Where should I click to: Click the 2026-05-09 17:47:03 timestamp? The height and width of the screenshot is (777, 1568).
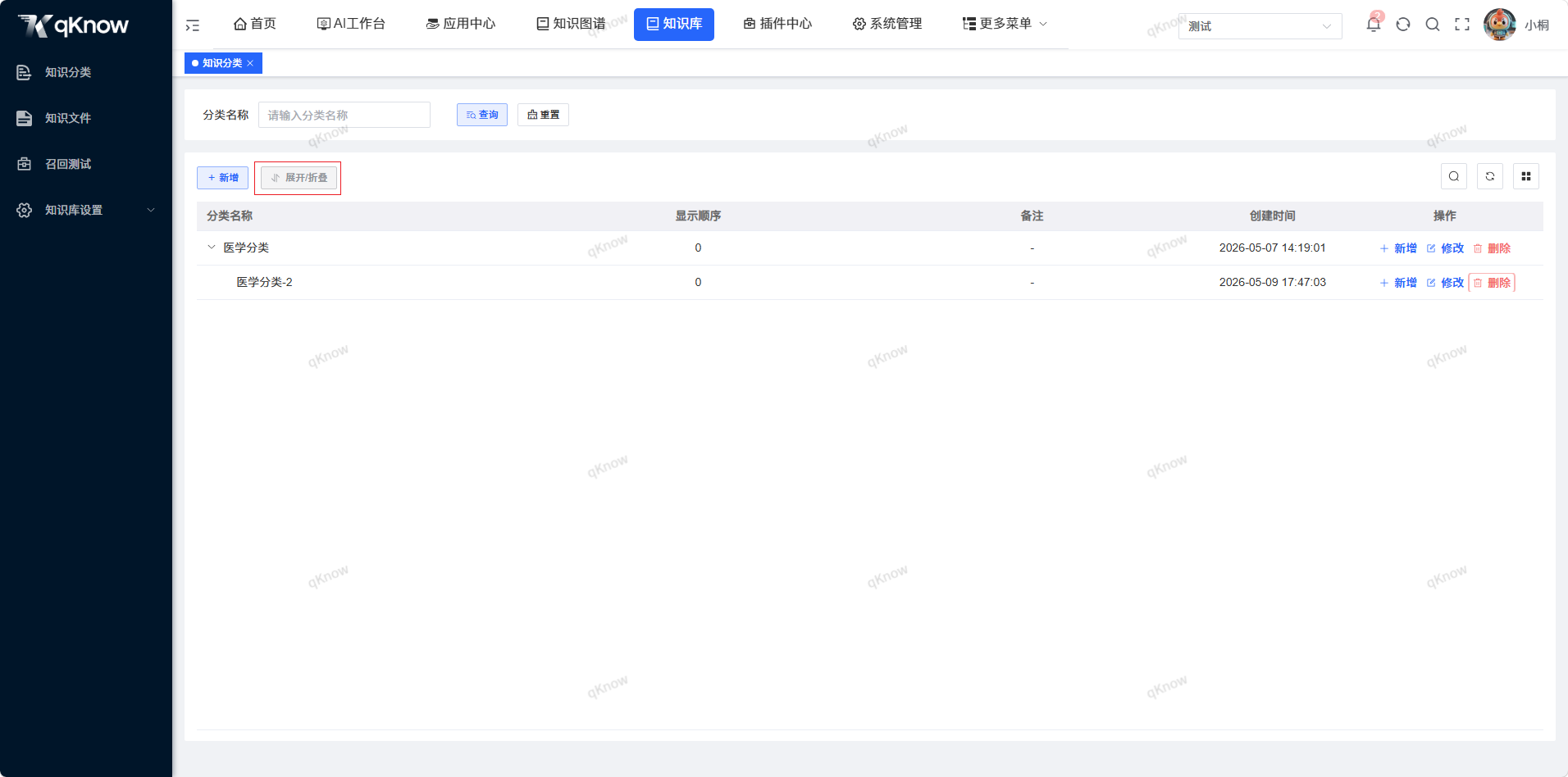pos(1272,282)
